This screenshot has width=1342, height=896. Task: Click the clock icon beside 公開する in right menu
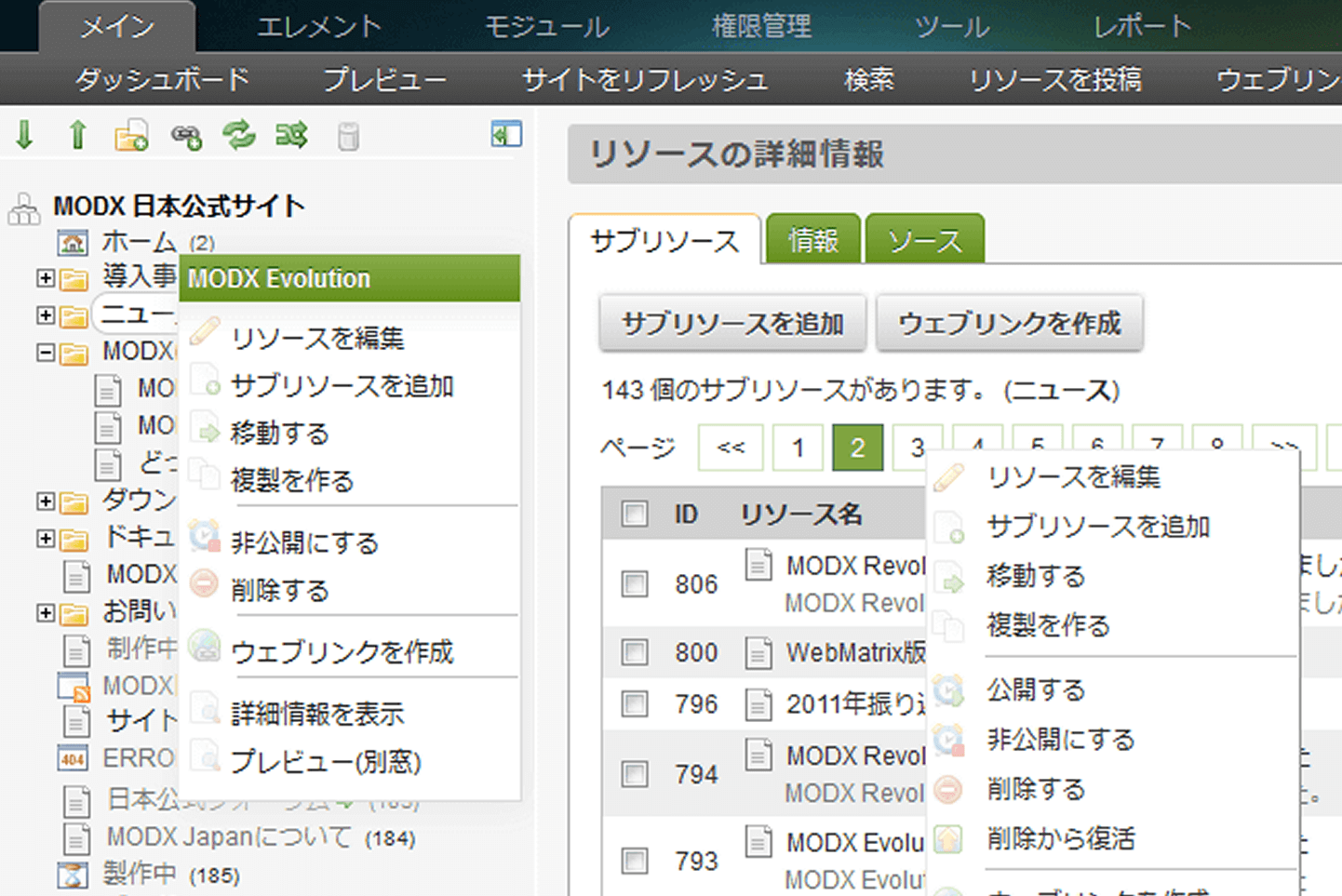pos(948,689)
